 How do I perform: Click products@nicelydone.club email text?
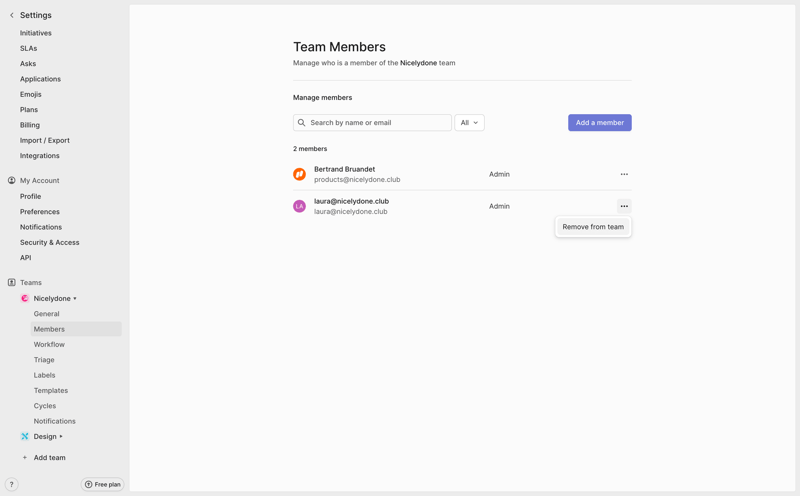357,180
